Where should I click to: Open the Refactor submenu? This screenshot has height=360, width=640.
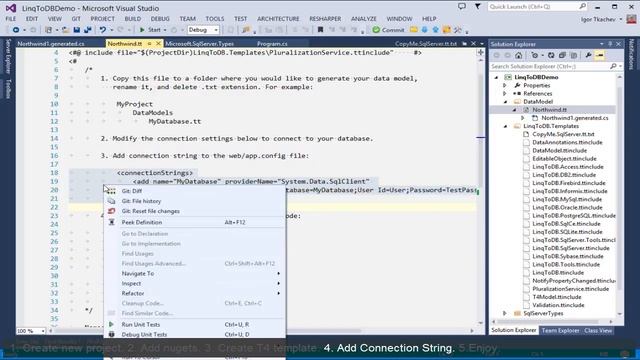click(x=195, y=293)
